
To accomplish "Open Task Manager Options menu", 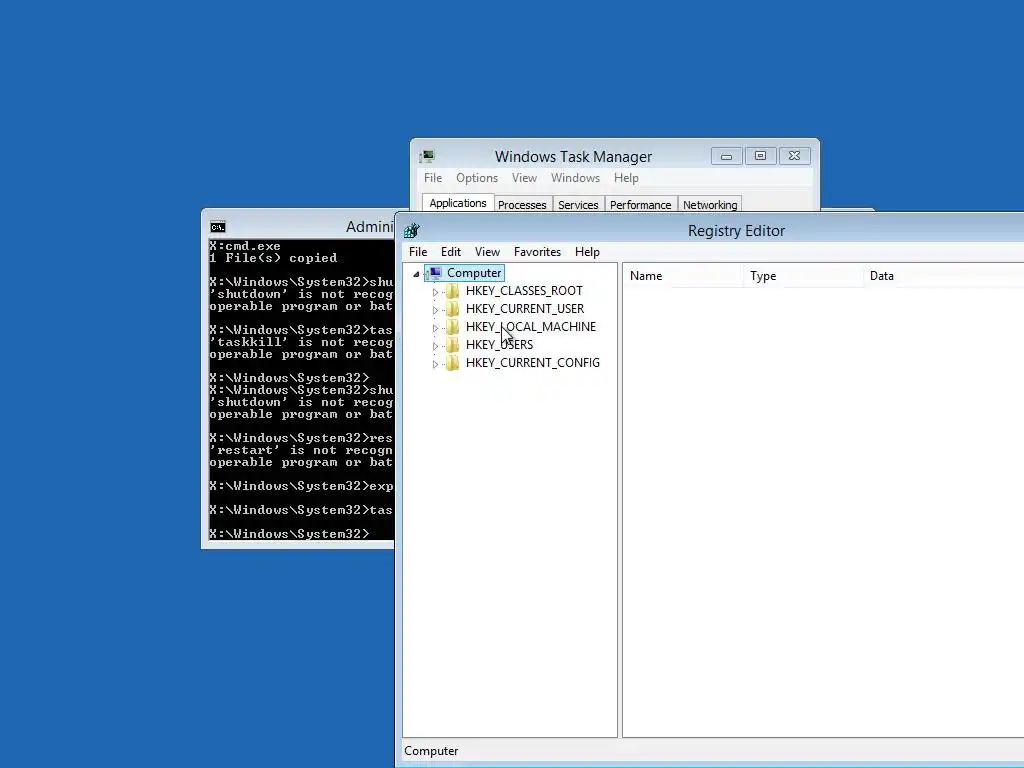I will [x=477, y=178].
